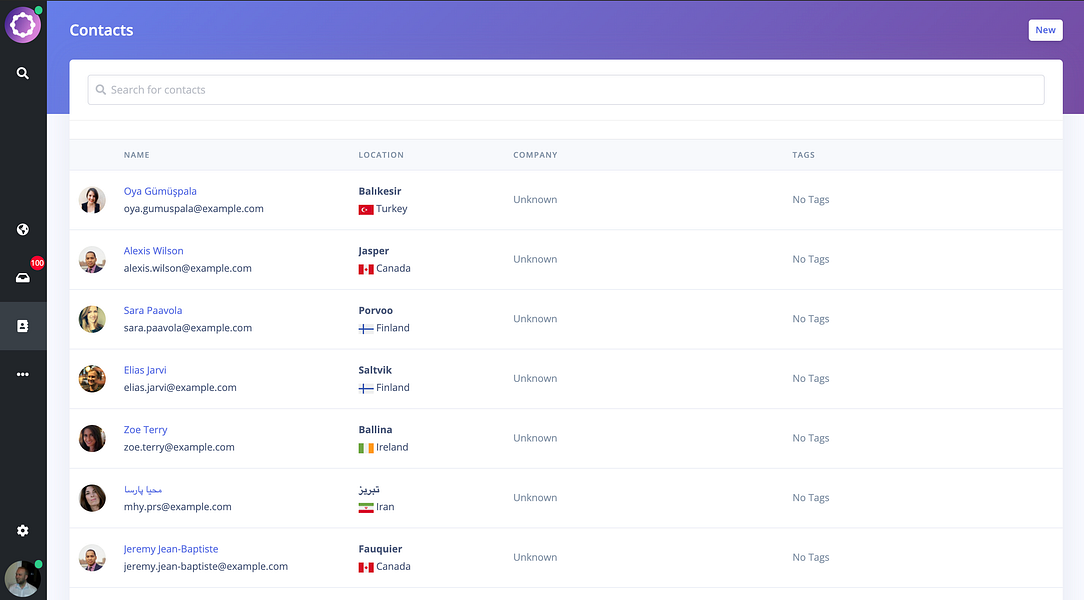The image size is (1084, 600).
Task: Open contact Zoe Terry
Action: 145,429
